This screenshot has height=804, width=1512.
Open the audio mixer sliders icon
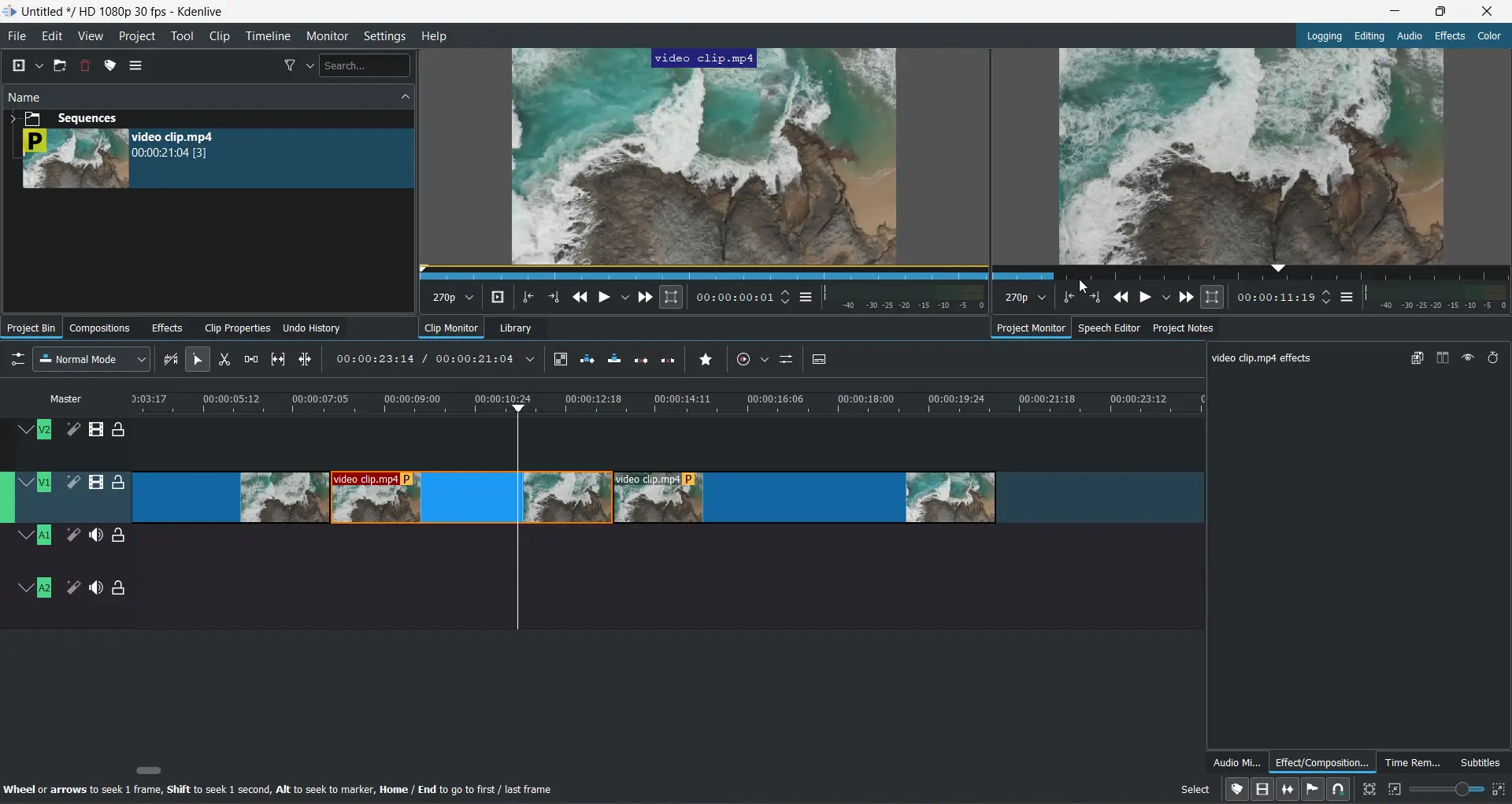pos(787,360)
